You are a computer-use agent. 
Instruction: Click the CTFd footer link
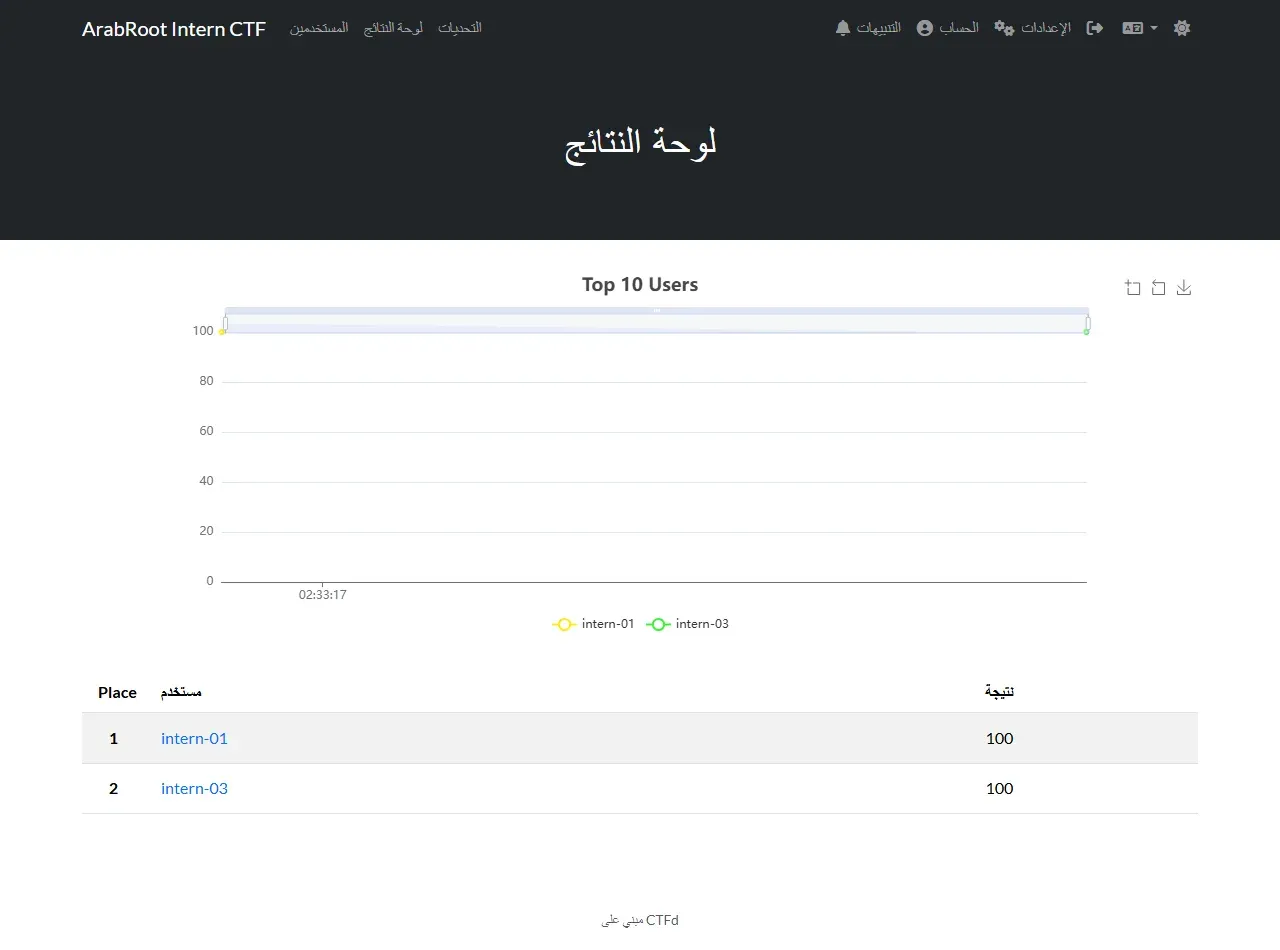[x=640, y=920]
